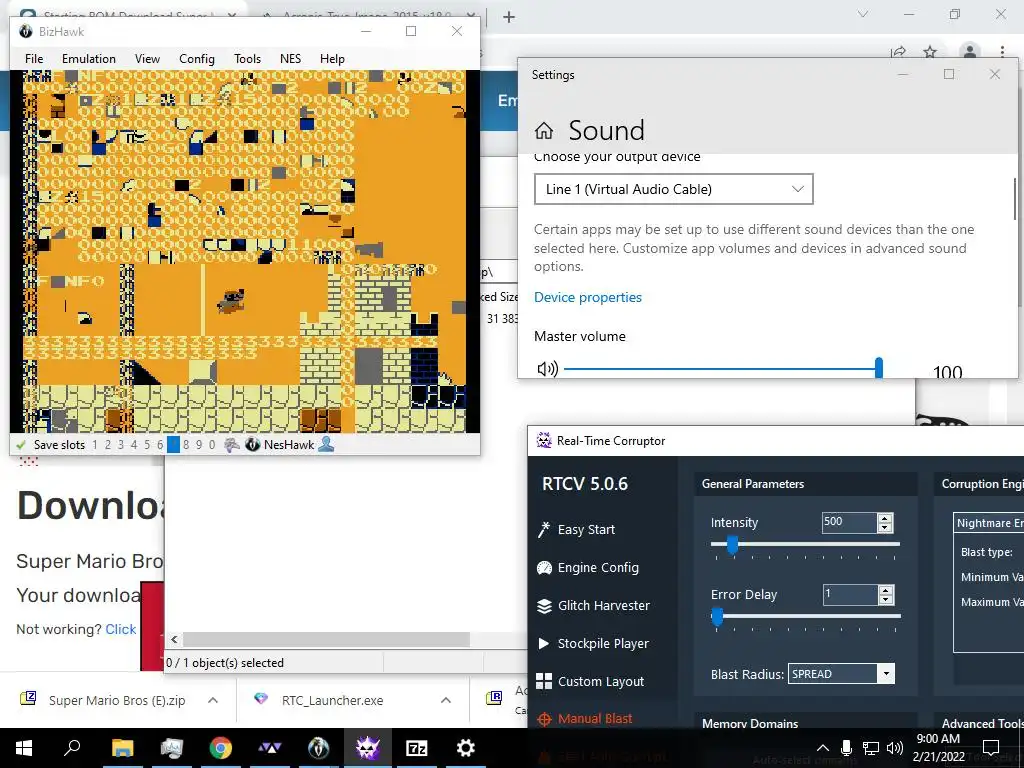Adjust the Master volume slider handle

point(879,368)
